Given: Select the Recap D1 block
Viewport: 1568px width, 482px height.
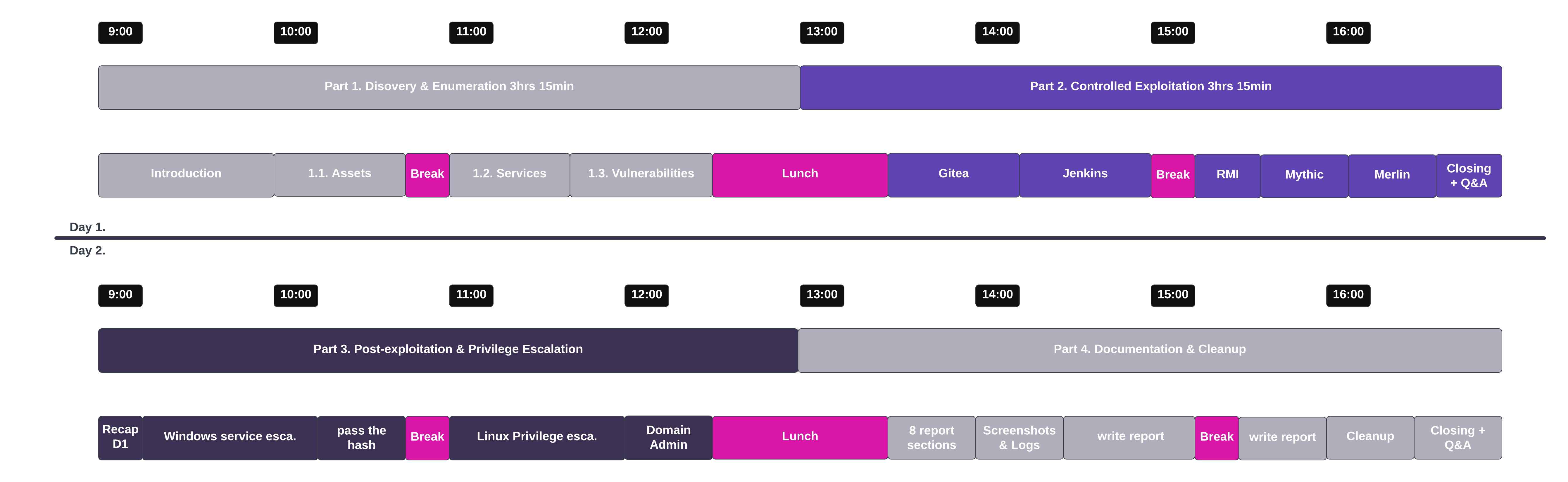Looking at the screenshot, I should [x=120, y=437].
